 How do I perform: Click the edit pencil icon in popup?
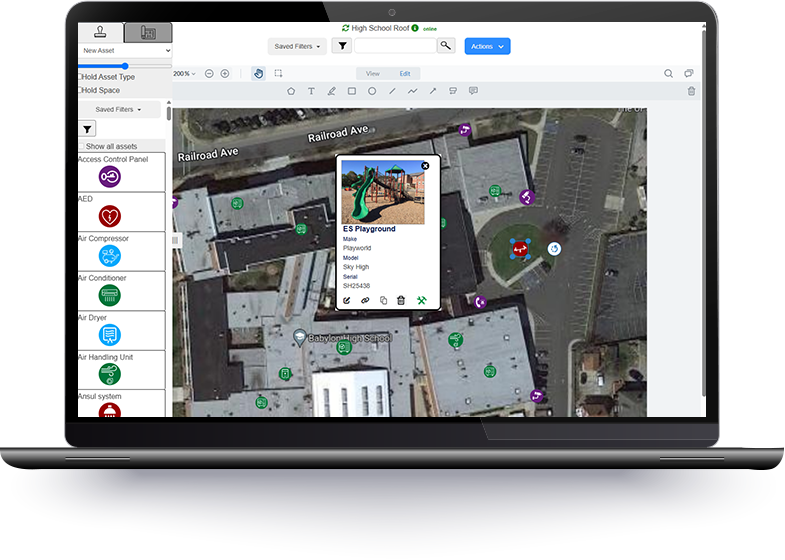pyautogui.click(x=347, y=300)
